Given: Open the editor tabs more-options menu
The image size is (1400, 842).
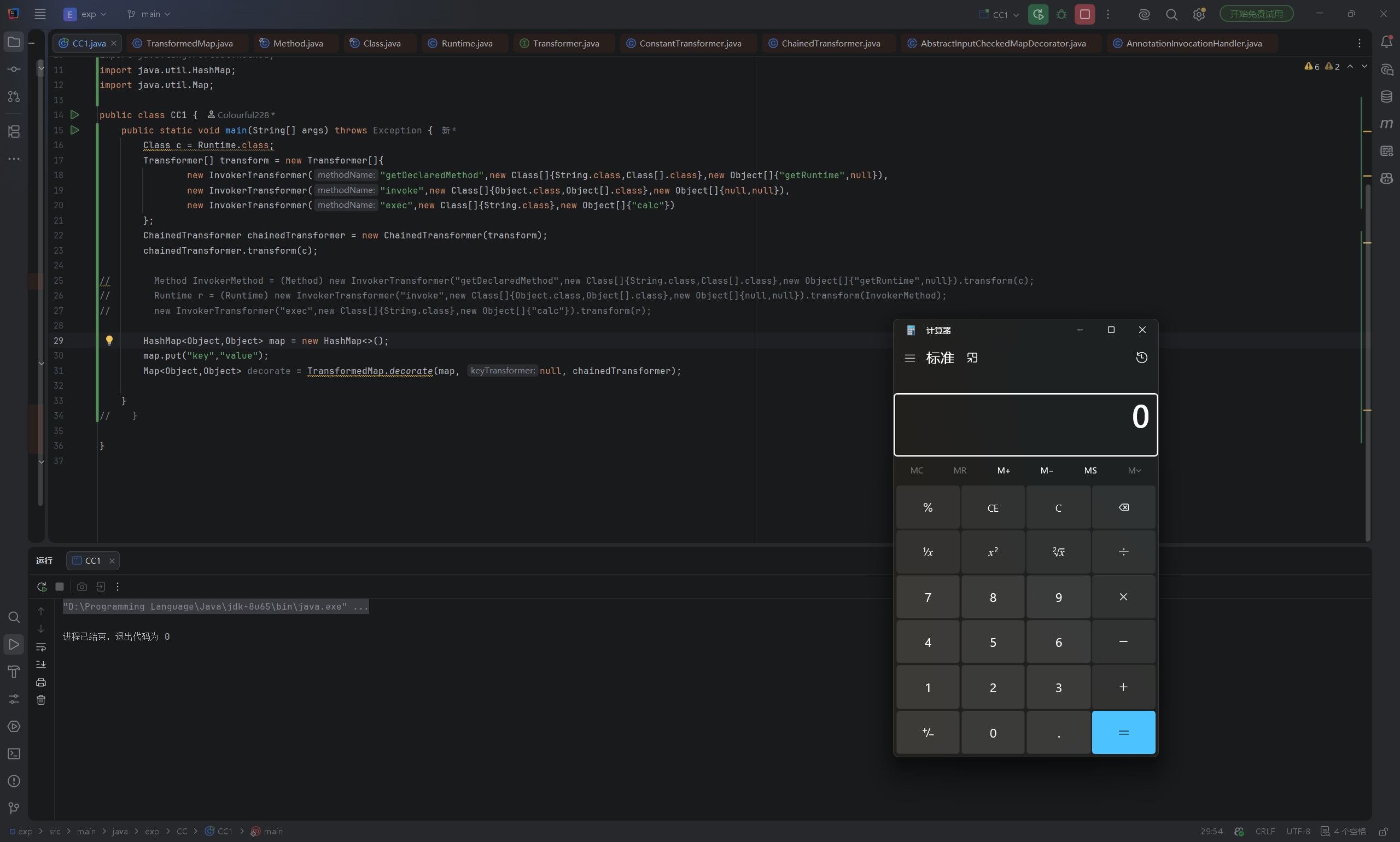Looking at the screenshot, I should [x=1359, y=43].
